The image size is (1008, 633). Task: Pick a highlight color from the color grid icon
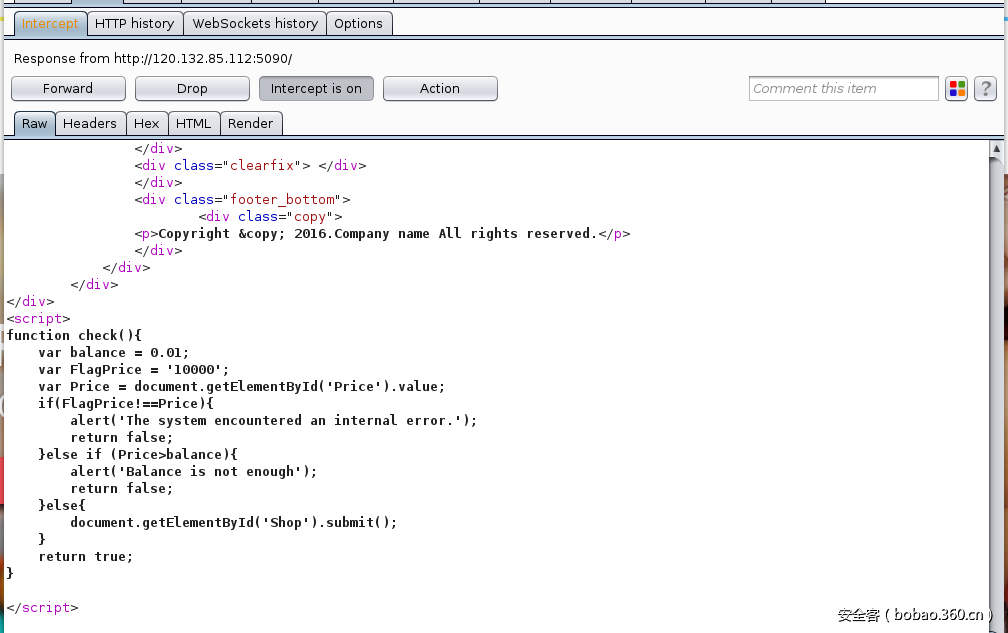pyautogui.click(x=956, y=88)
